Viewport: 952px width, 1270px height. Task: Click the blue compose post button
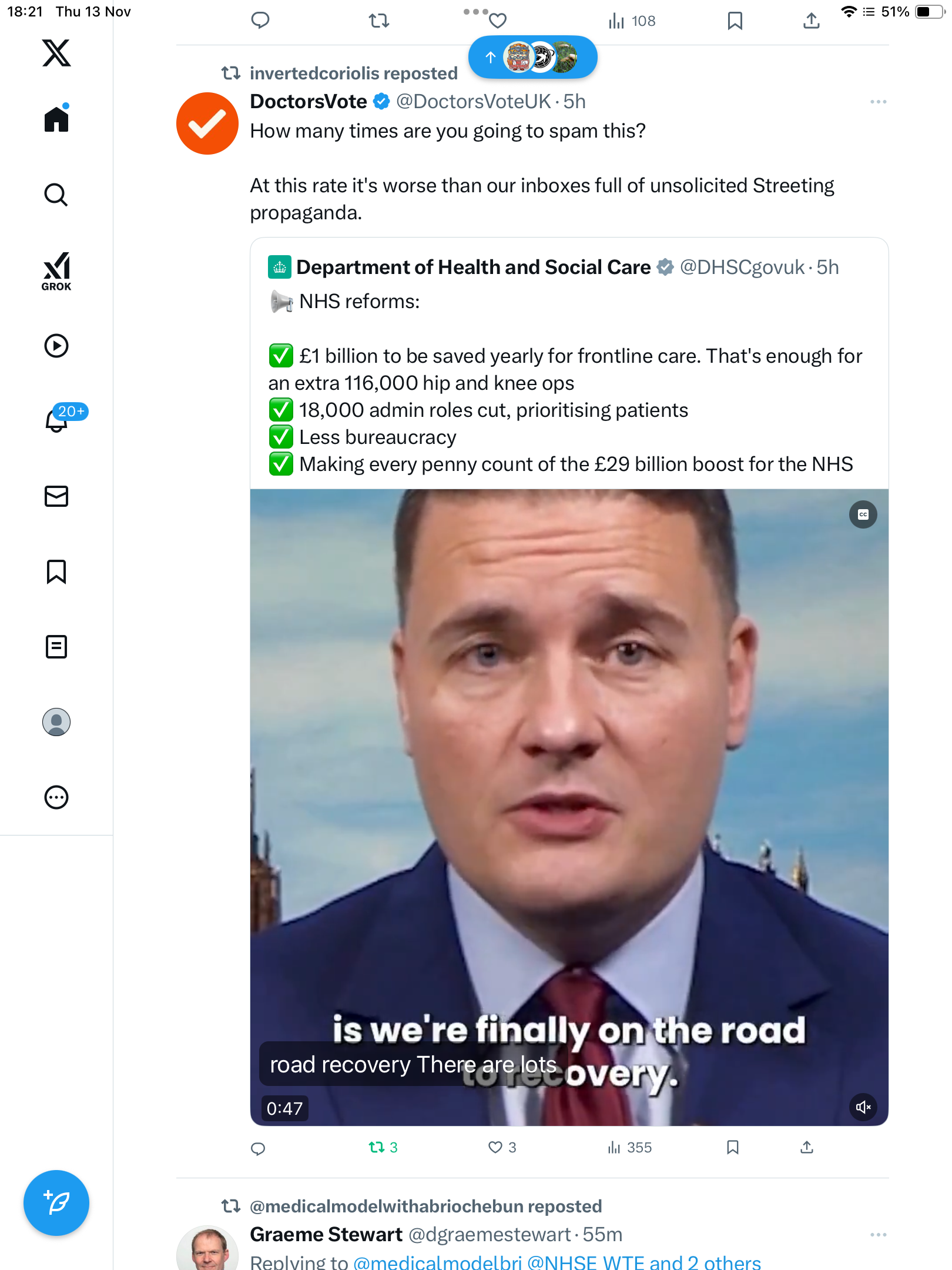(x=56, y=1203)
